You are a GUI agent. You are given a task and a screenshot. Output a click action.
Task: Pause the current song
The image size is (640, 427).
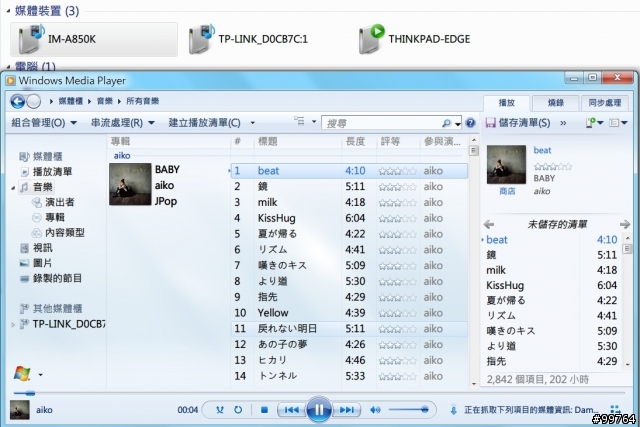click(319, 409)
